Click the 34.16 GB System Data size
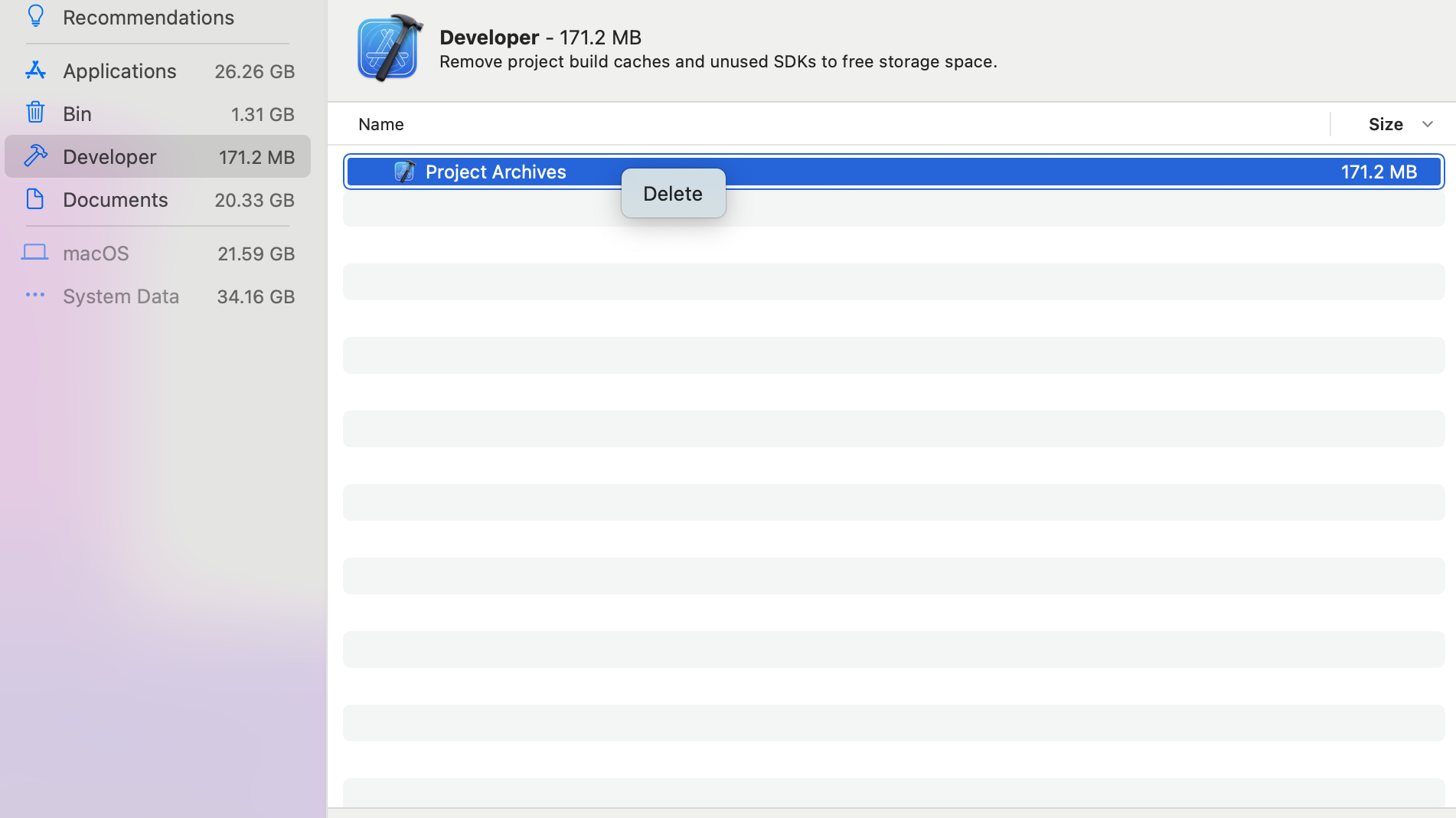1456x818 pixels. click(256, 296)
